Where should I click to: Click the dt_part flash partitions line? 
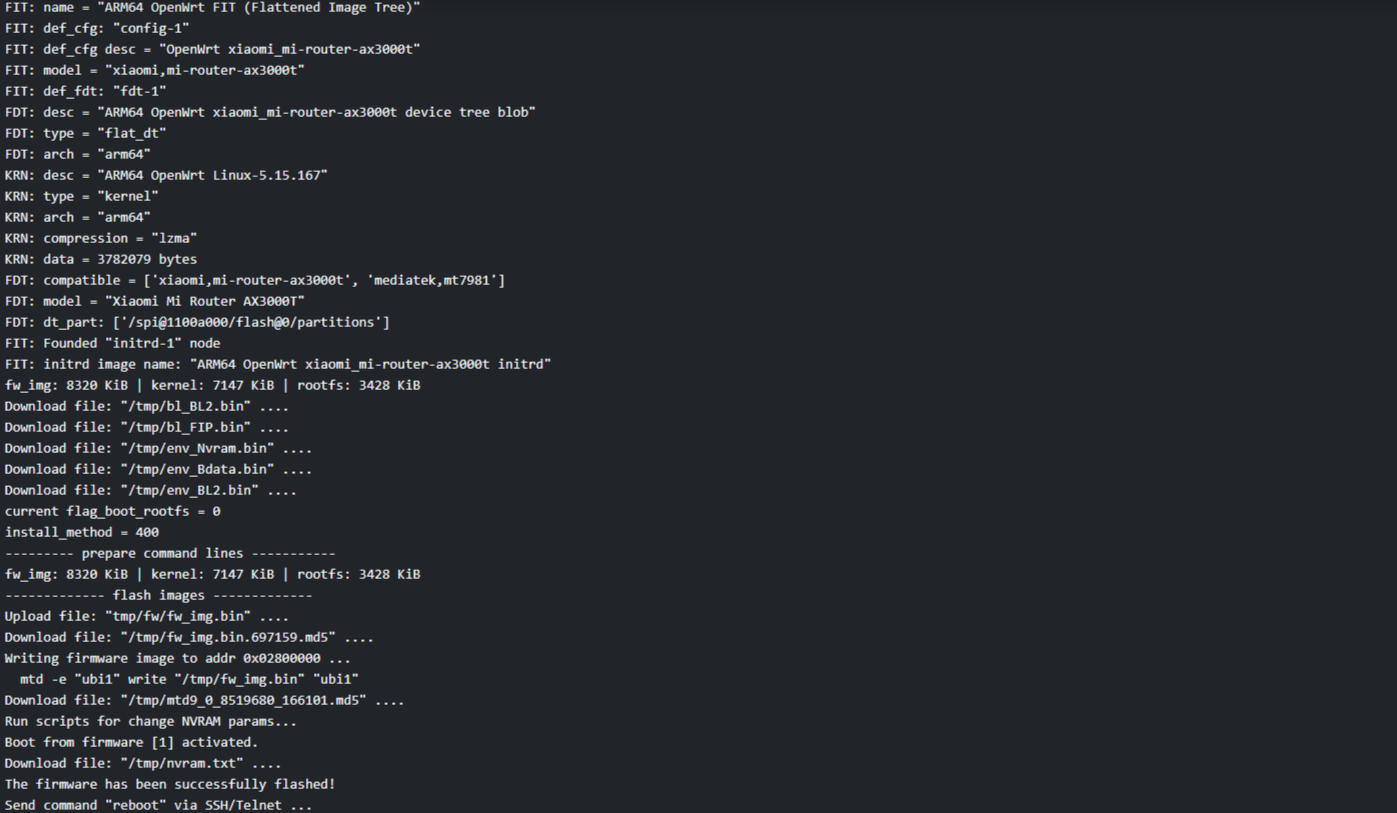pos(197,322)
